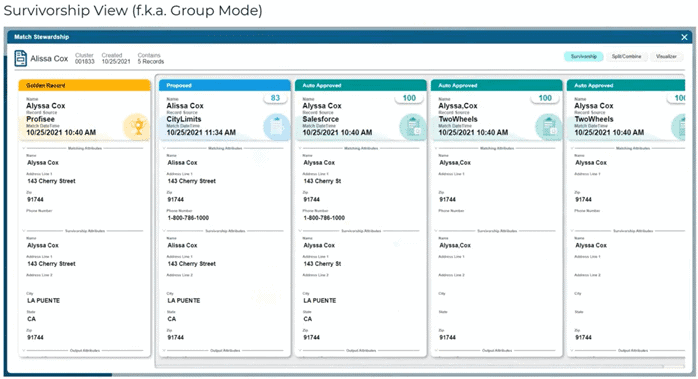Screen dimensions: 698x379
Task: Collapse Survivorship Attributes in Golden Record card
Action: pyautogui.click(x=24, y=231)
